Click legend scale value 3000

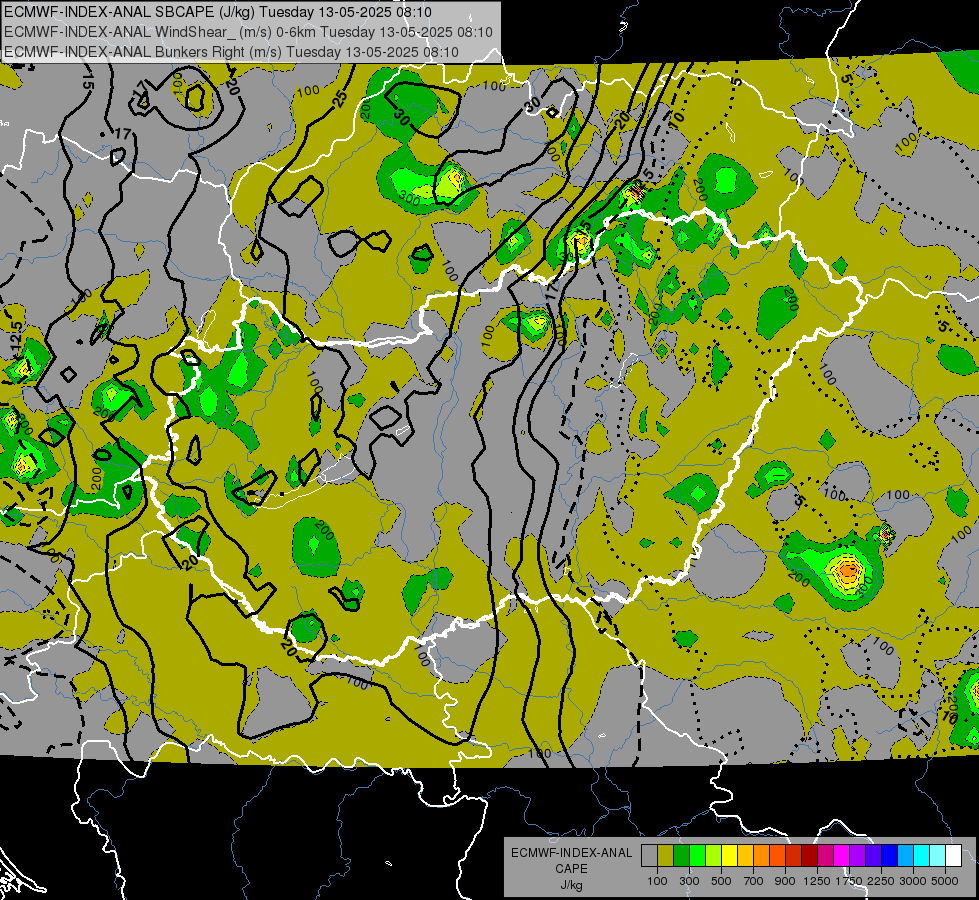[913, 881]
